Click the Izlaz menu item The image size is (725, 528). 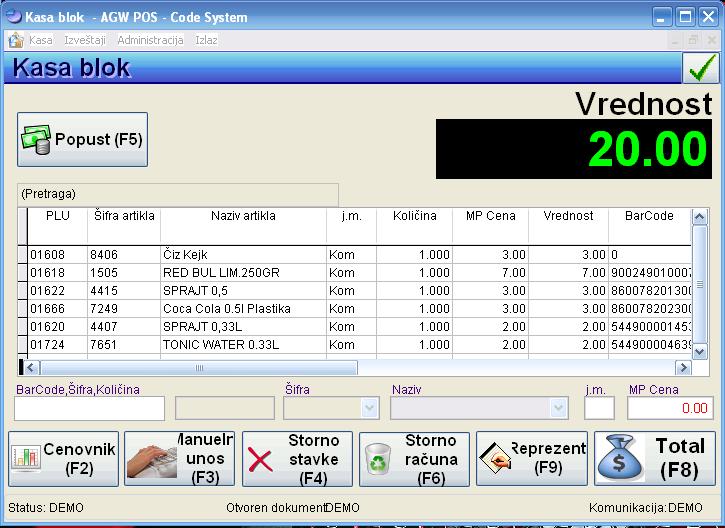[x=206, y=40]
